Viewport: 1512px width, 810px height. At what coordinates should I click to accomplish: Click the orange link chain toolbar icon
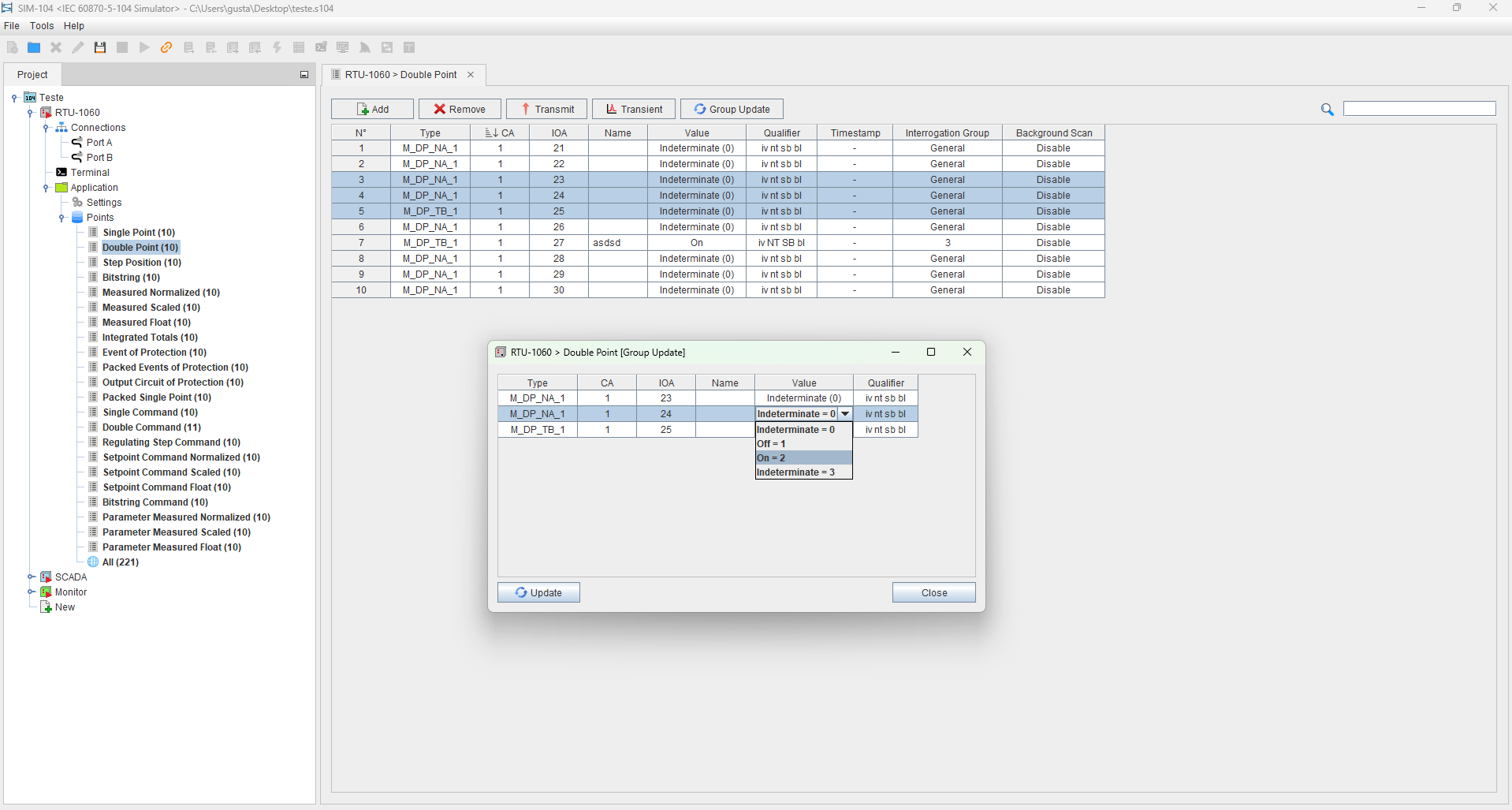[166, 48]
